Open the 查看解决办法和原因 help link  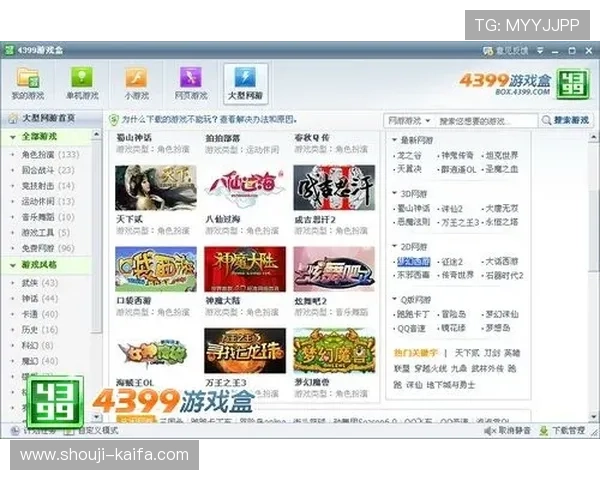(258, 119)
